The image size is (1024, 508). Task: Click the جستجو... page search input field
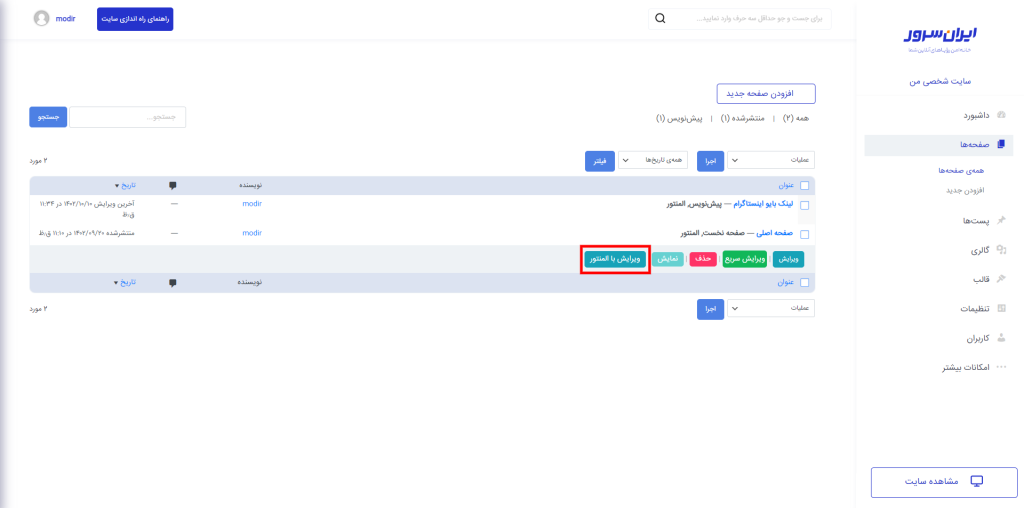coord(128,117)
